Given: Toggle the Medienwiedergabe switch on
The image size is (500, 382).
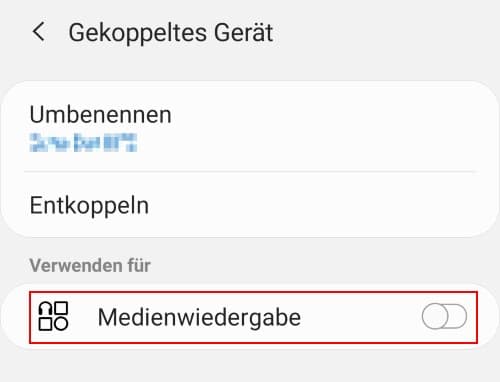Looking at the screenshot, I should click(444, 316).
